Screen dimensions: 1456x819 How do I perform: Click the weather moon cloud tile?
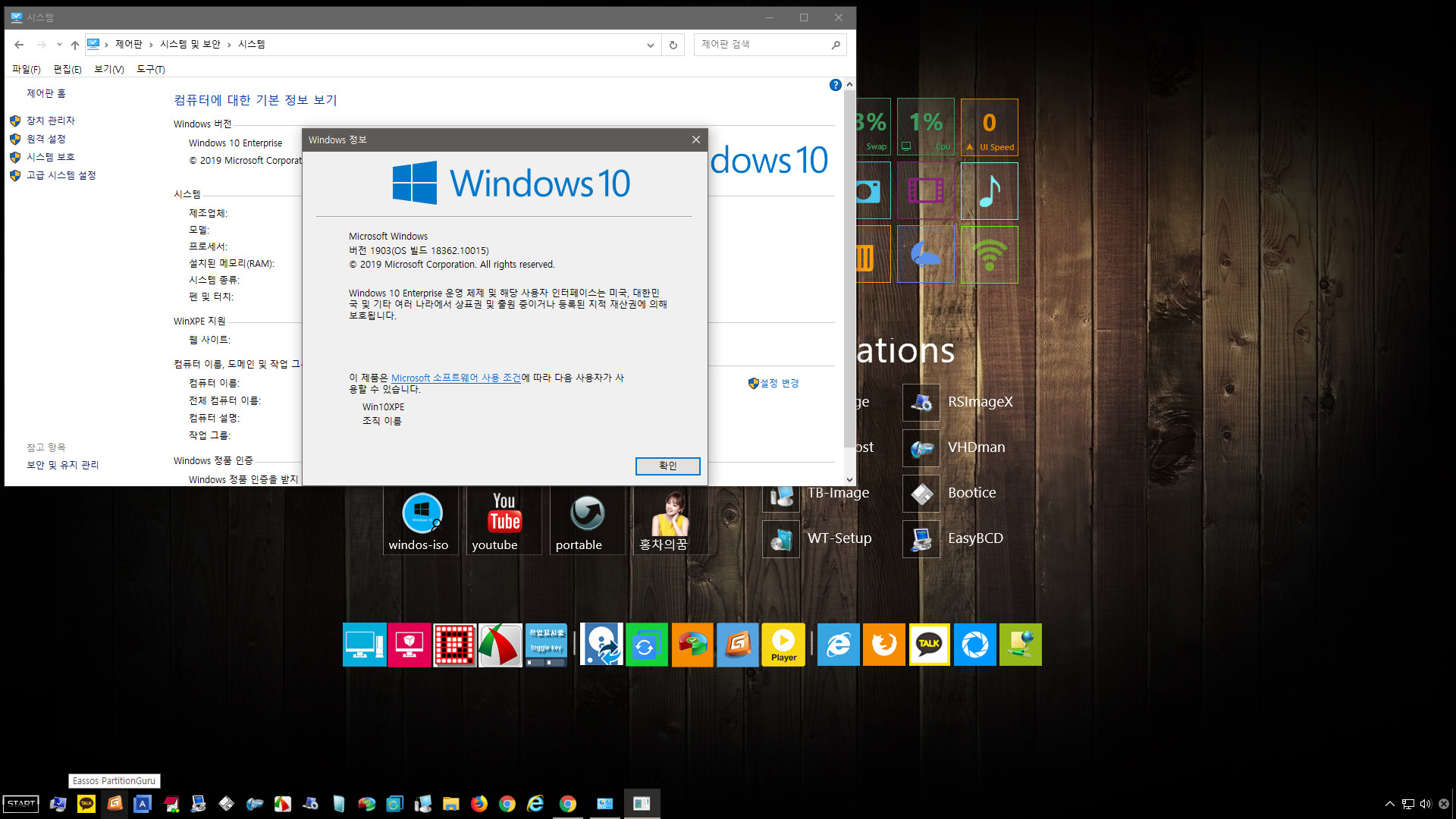(x=925, y=255)
